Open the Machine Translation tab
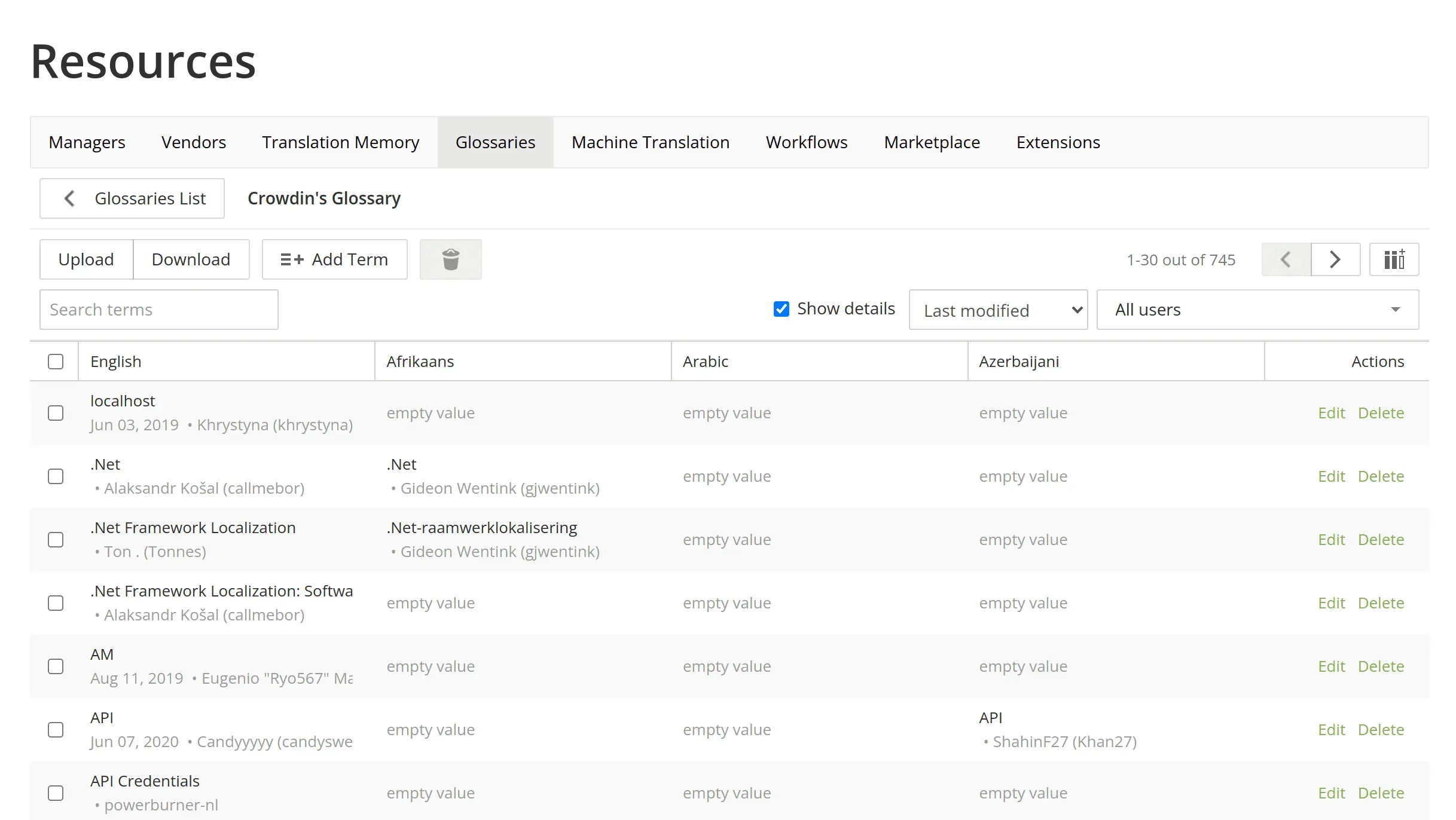 coord(650,142)
